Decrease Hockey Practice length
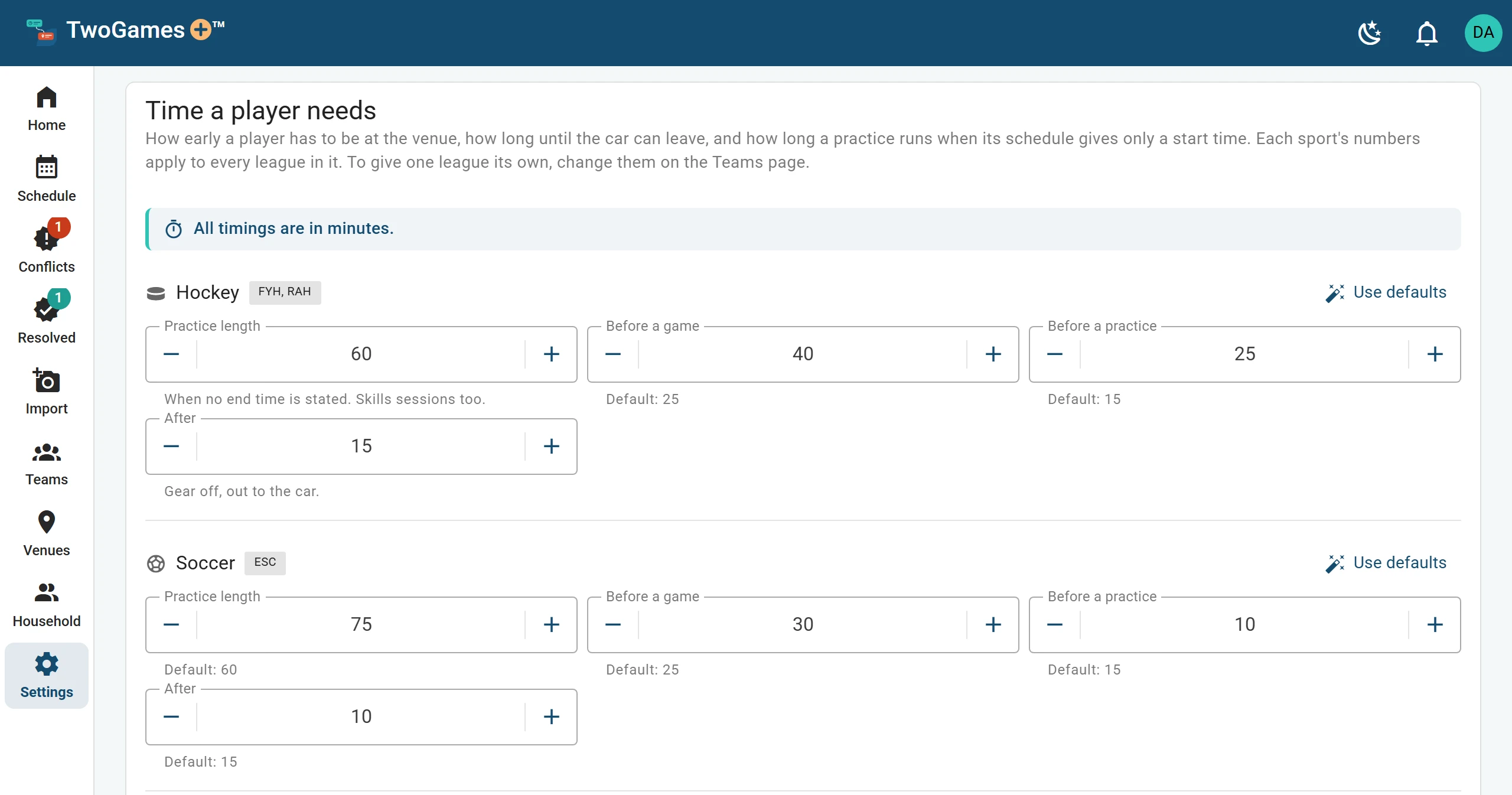Viewport: 1512px width, 795px height. click(x=171, y=354)
